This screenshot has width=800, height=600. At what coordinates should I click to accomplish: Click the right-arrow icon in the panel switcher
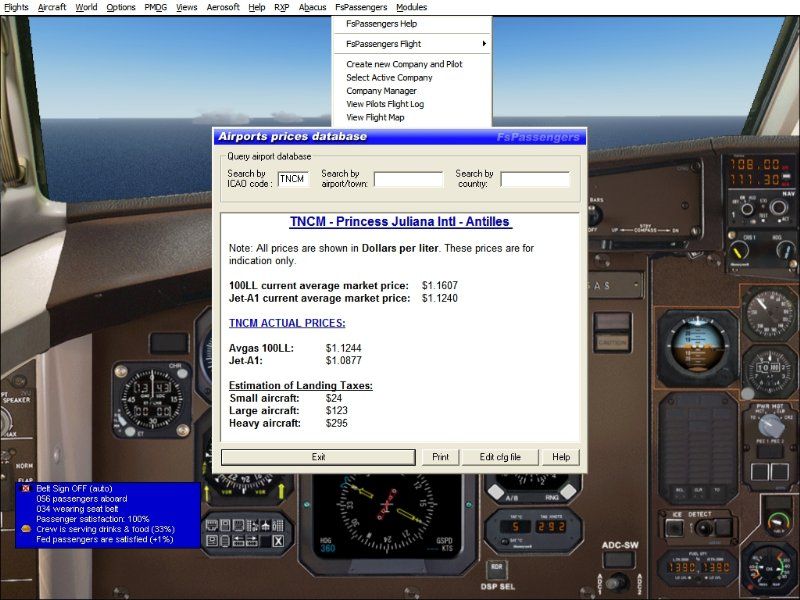[x=252, y=541]
